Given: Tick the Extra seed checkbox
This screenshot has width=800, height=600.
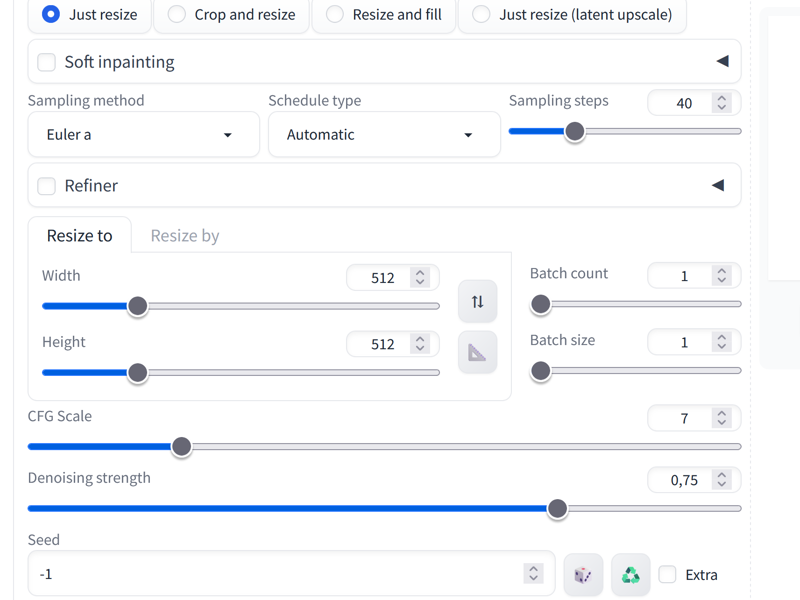Looking at the screenshot, I should click(667, 574).
